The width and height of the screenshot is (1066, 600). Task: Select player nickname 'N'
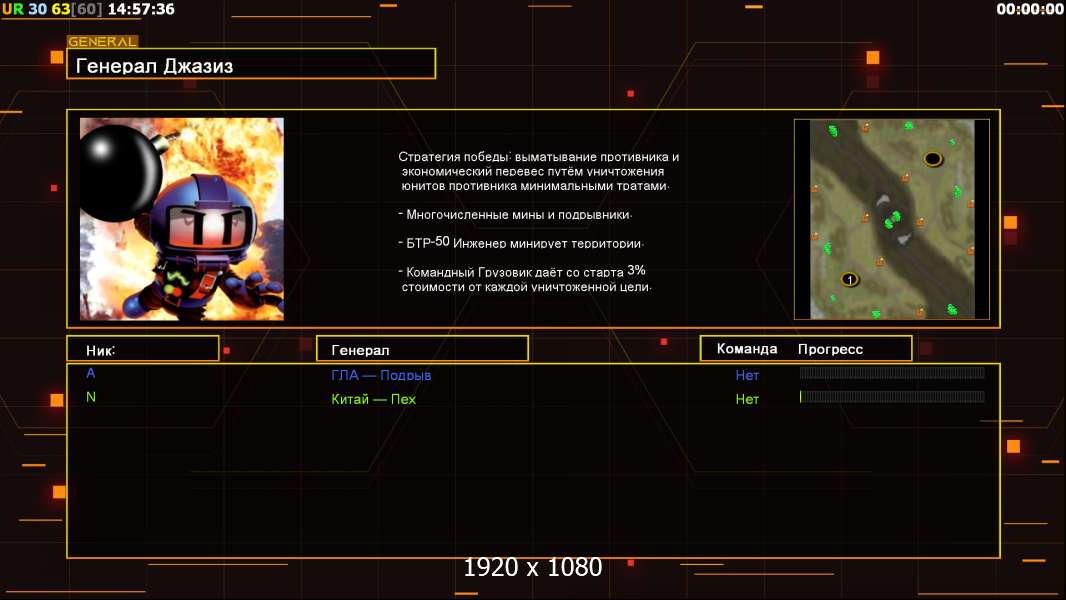(90, 397)
